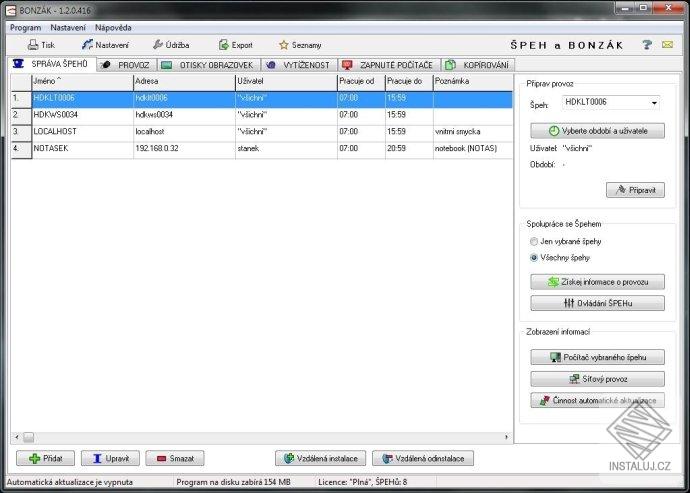Click the Vzdálená instalace button
Image resolution: width=690 pixels, height=493 pixels.
coord(320,458)
